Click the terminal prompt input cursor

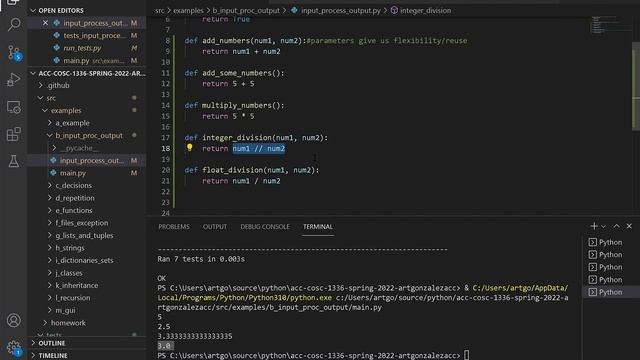467,356
